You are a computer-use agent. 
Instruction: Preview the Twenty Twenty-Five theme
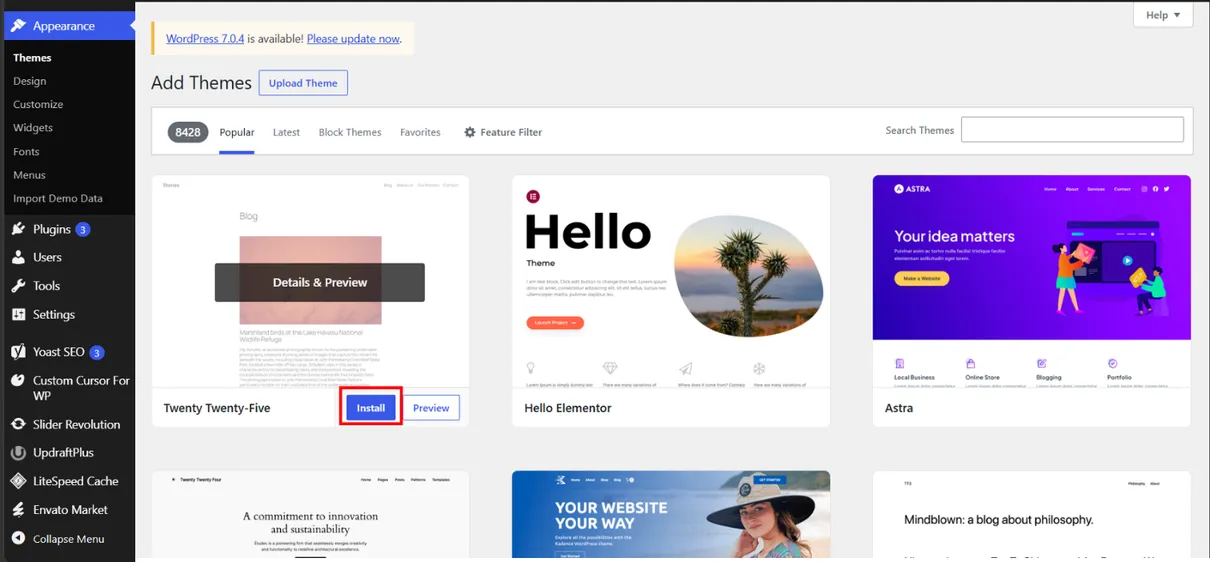(431, 408)
